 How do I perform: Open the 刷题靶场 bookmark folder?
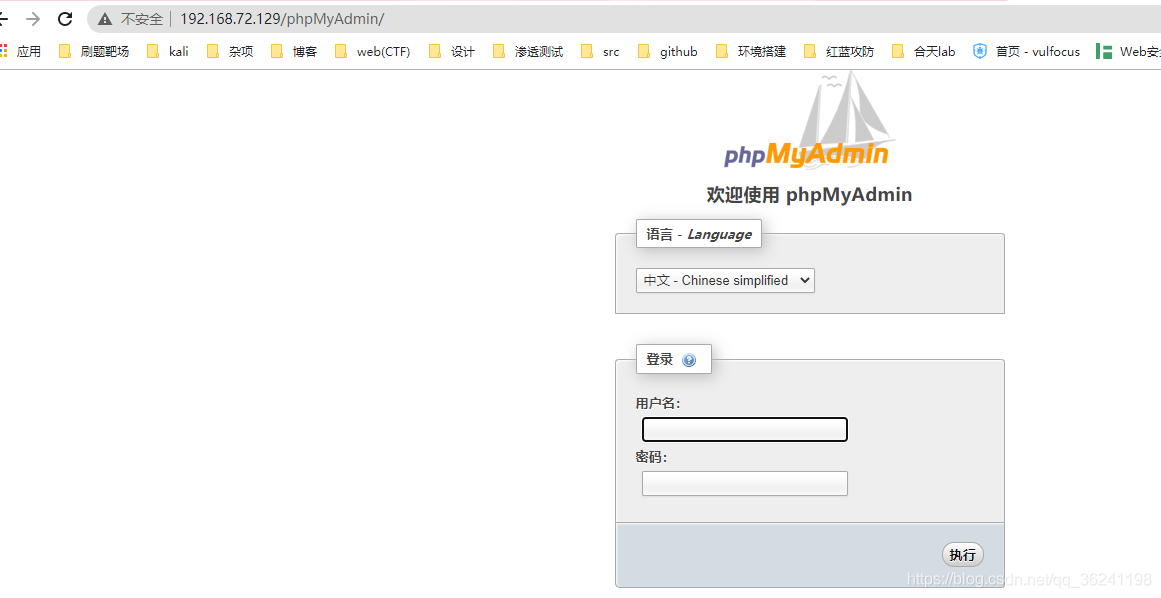(94, 51)
